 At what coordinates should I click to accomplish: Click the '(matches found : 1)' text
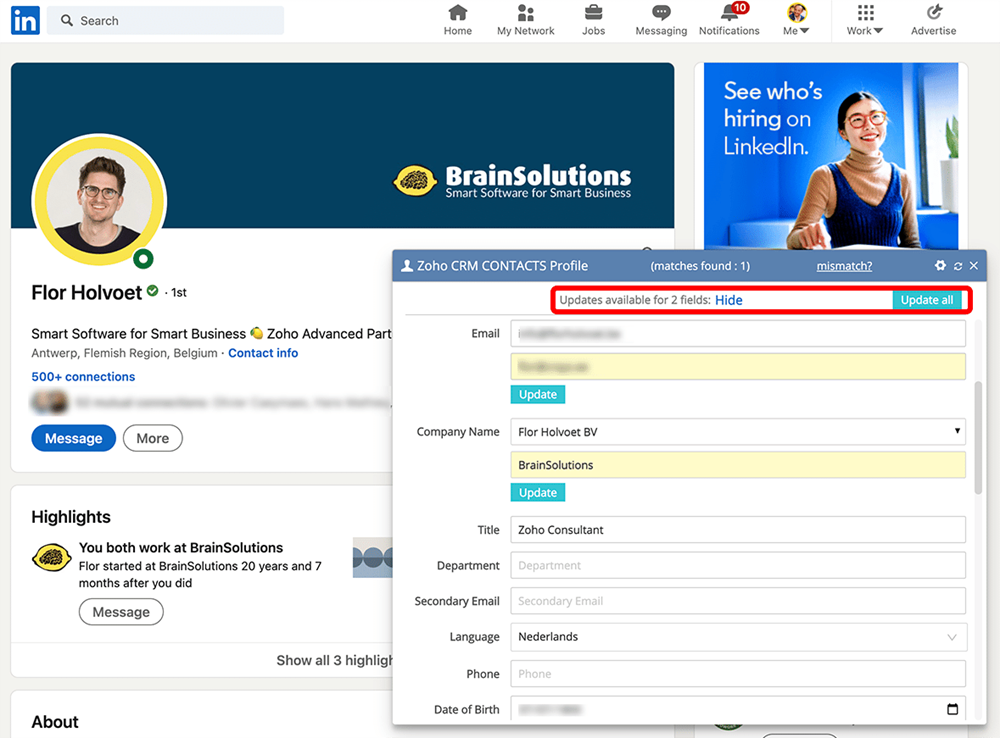tap(700, 266)
